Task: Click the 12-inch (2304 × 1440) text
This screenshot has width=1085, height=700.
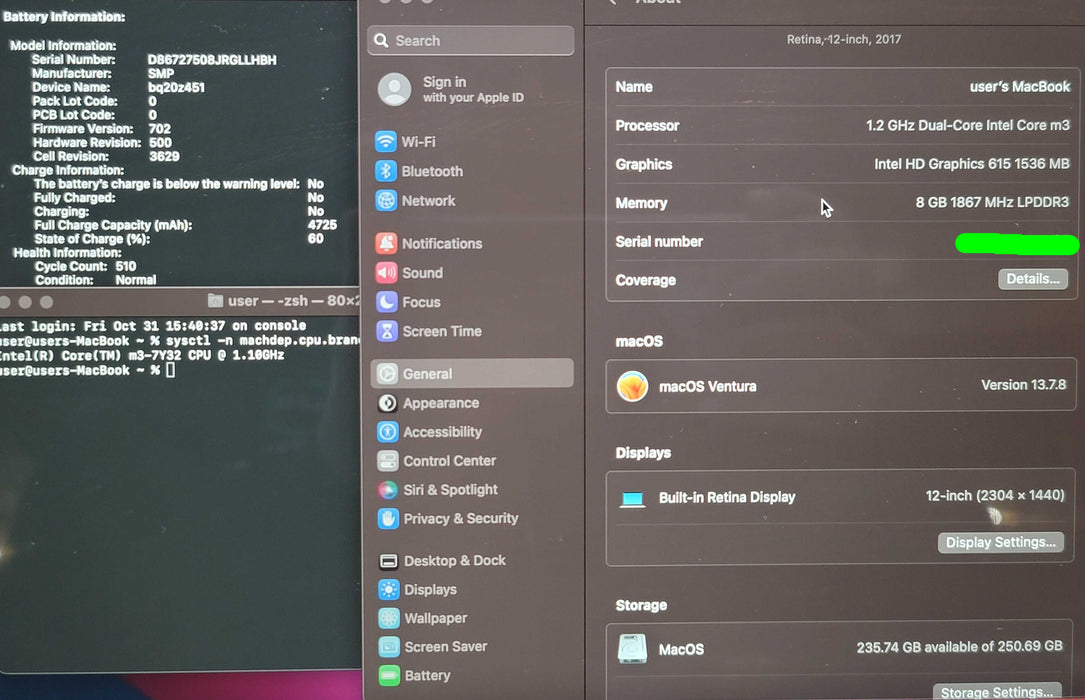Action: pos(995,495)
